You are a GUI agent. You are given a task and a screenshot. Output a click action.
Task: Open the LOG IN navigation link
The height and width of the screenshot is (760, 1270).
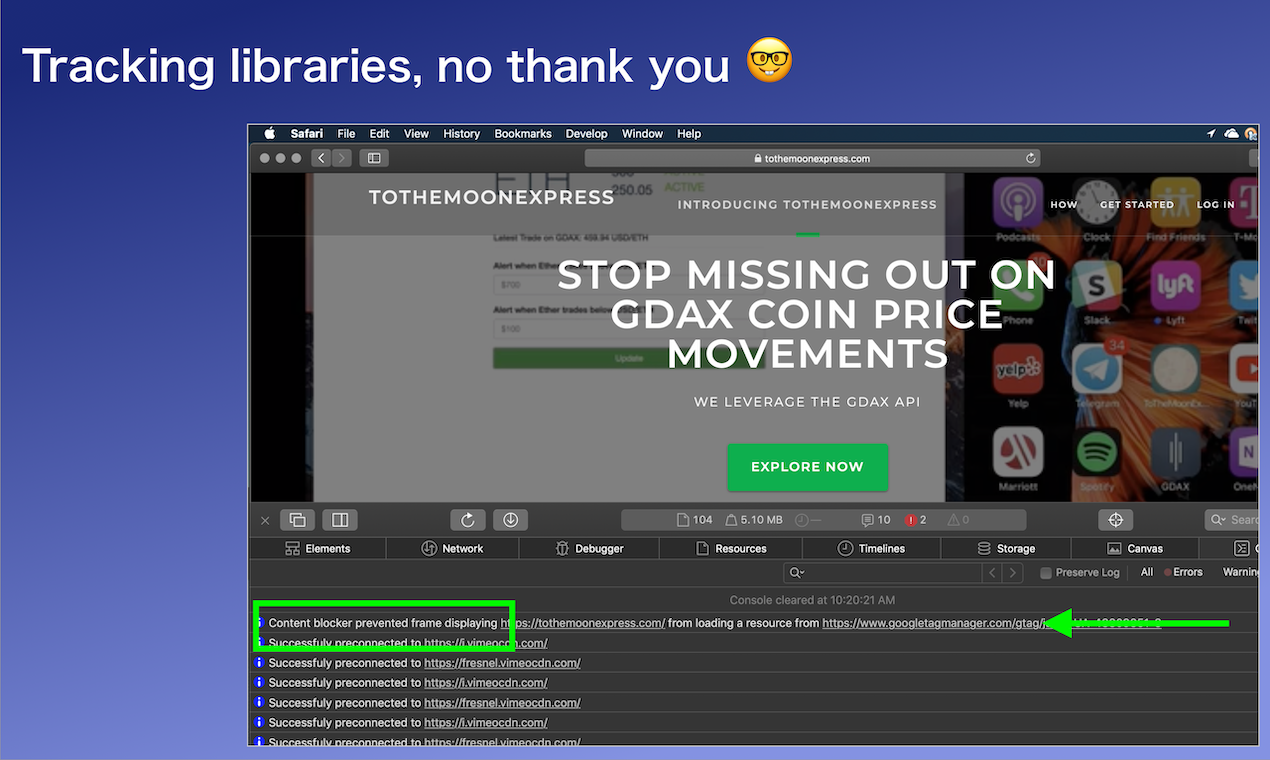point(1216,205)
